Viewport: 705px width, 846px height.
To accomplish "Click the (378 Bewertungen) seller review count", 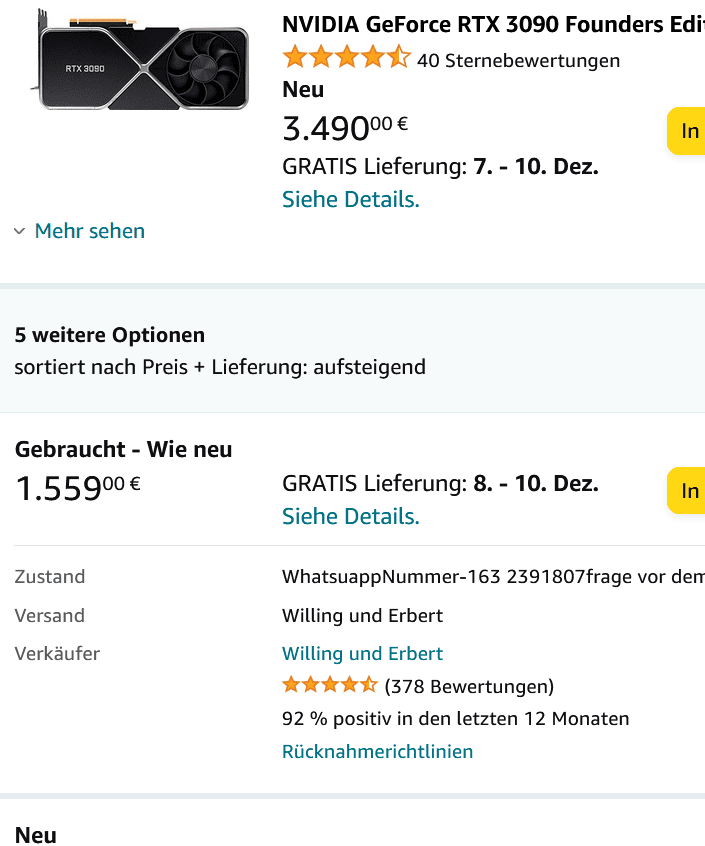I will [469, 687].
